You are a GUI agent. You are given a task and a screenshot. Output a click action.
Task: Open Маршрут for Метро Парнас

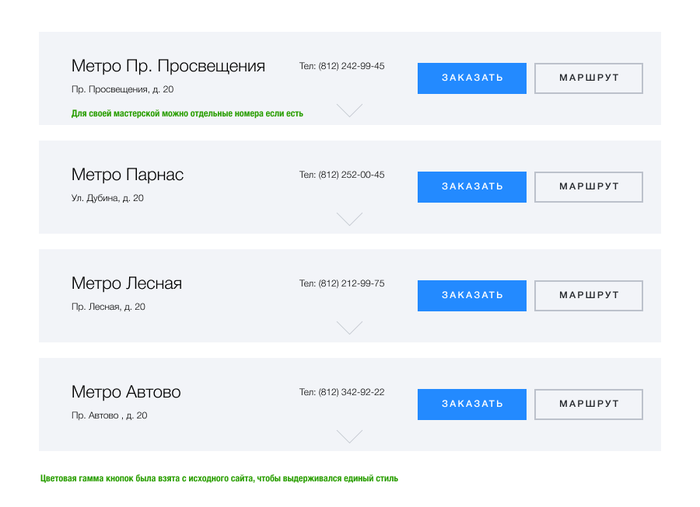(588, 187)
